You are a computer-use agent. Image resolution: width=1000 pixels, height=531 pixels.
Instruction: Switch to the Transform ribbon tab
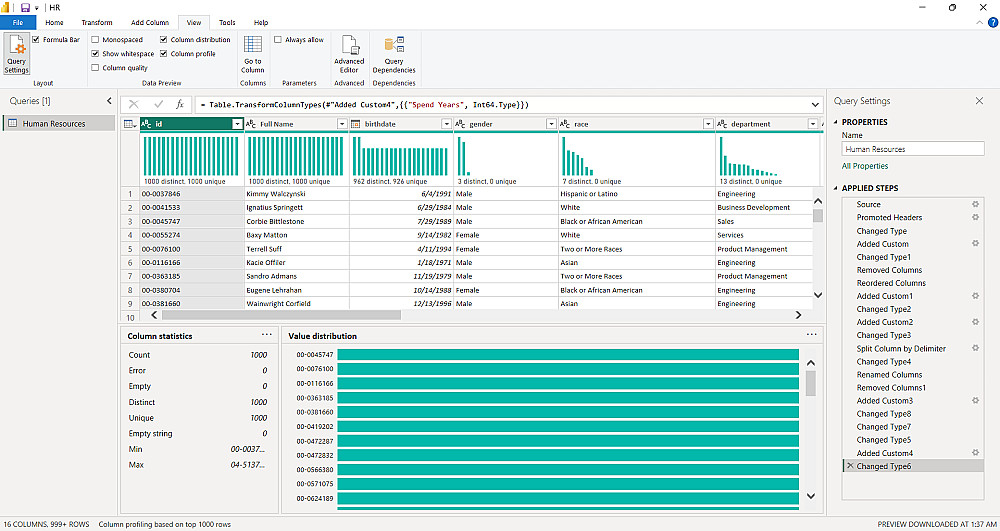tap(97, 22)
